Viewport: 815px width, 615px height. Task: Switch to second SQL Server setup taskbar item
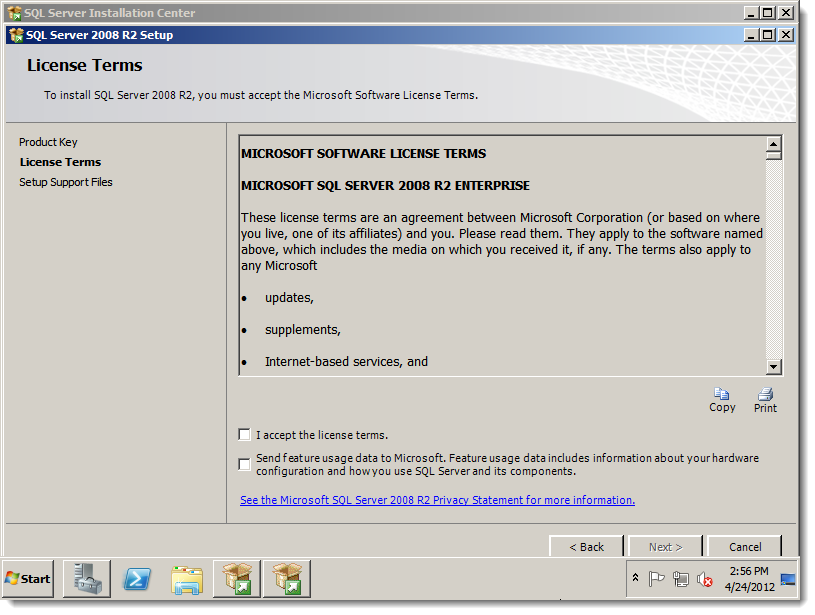coord(287,579)
